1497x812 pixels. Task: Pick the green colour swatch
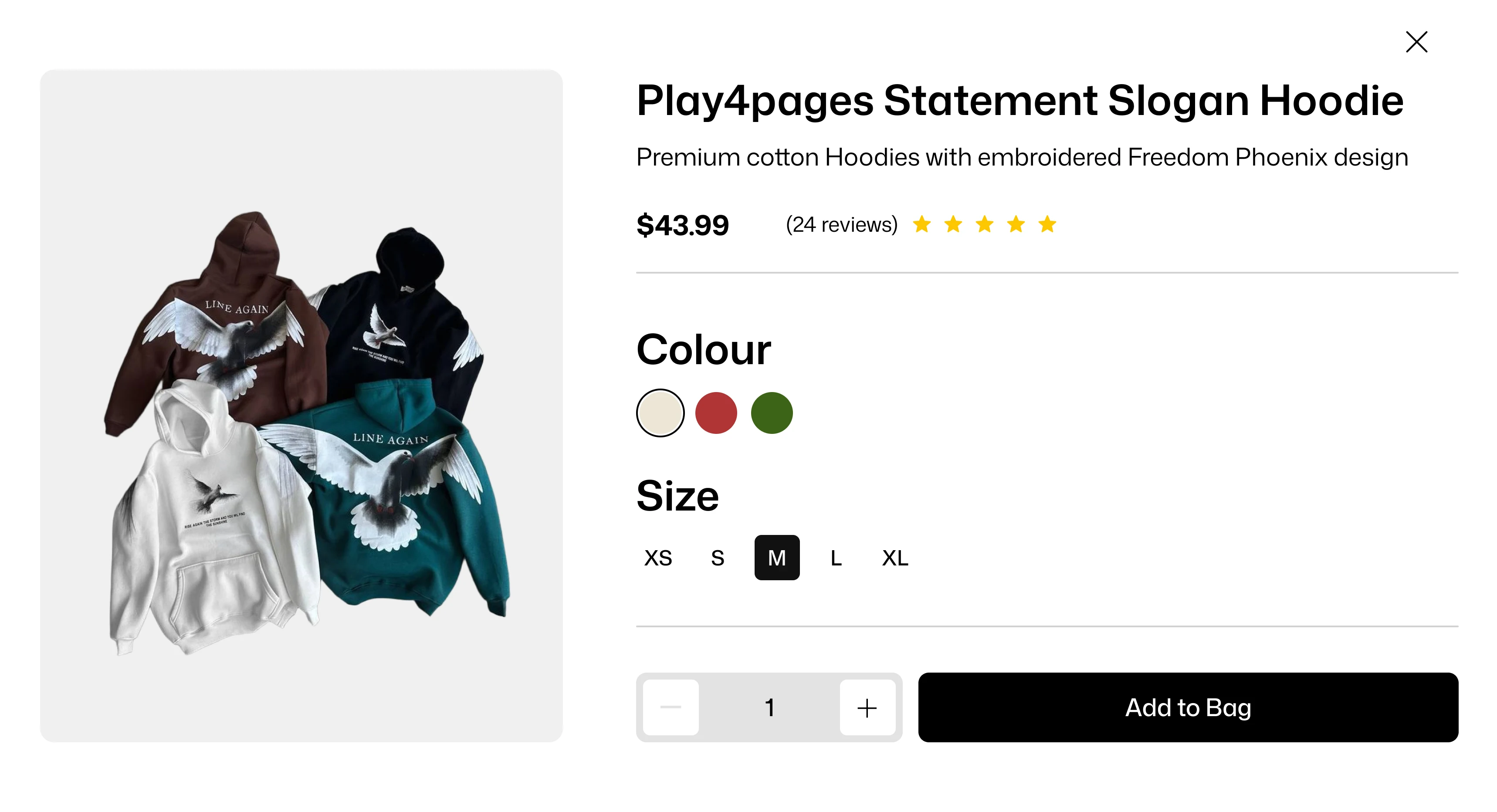point(772,413)
